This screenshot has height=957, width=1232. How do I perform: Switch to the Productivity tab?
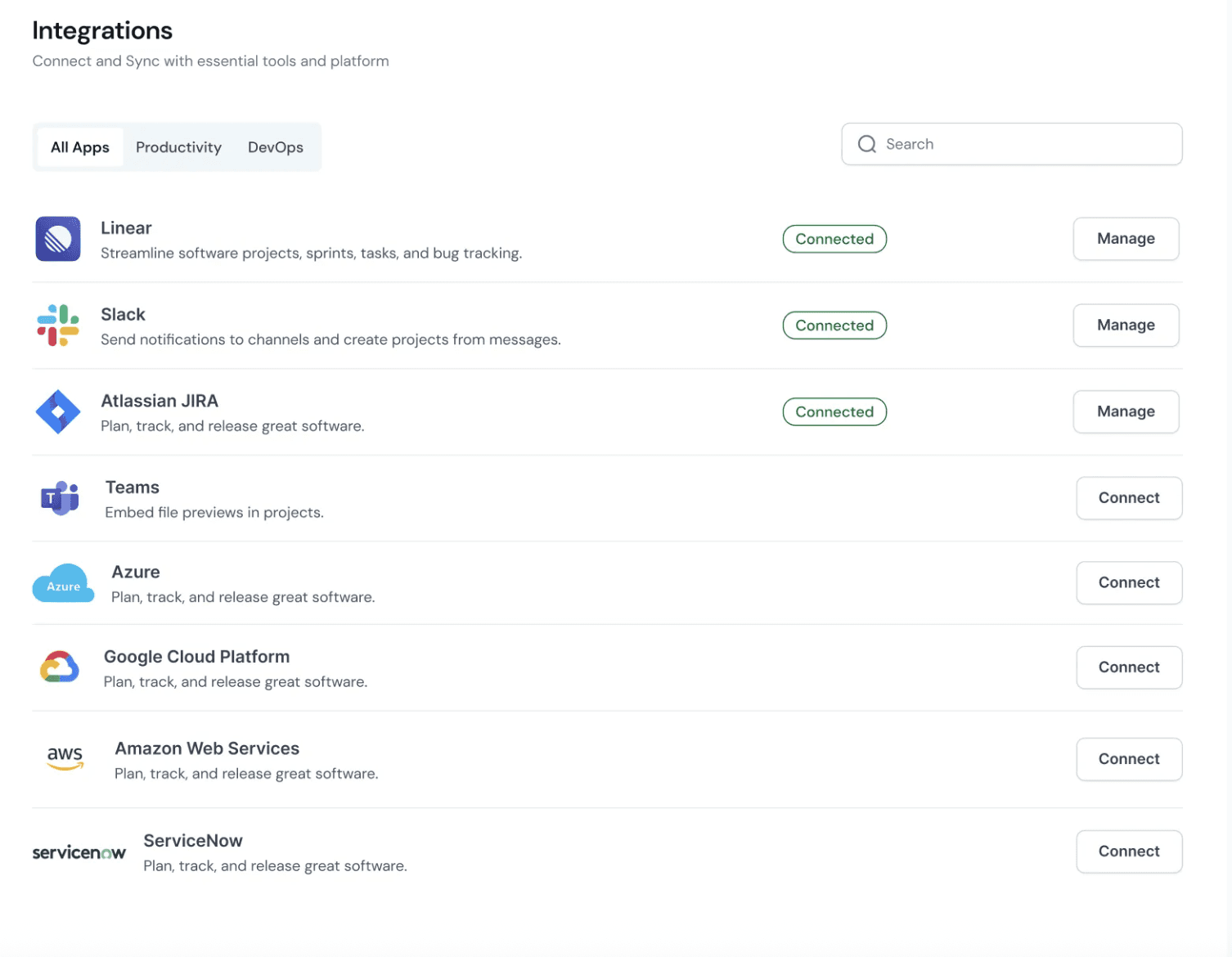tap(178, 147)
